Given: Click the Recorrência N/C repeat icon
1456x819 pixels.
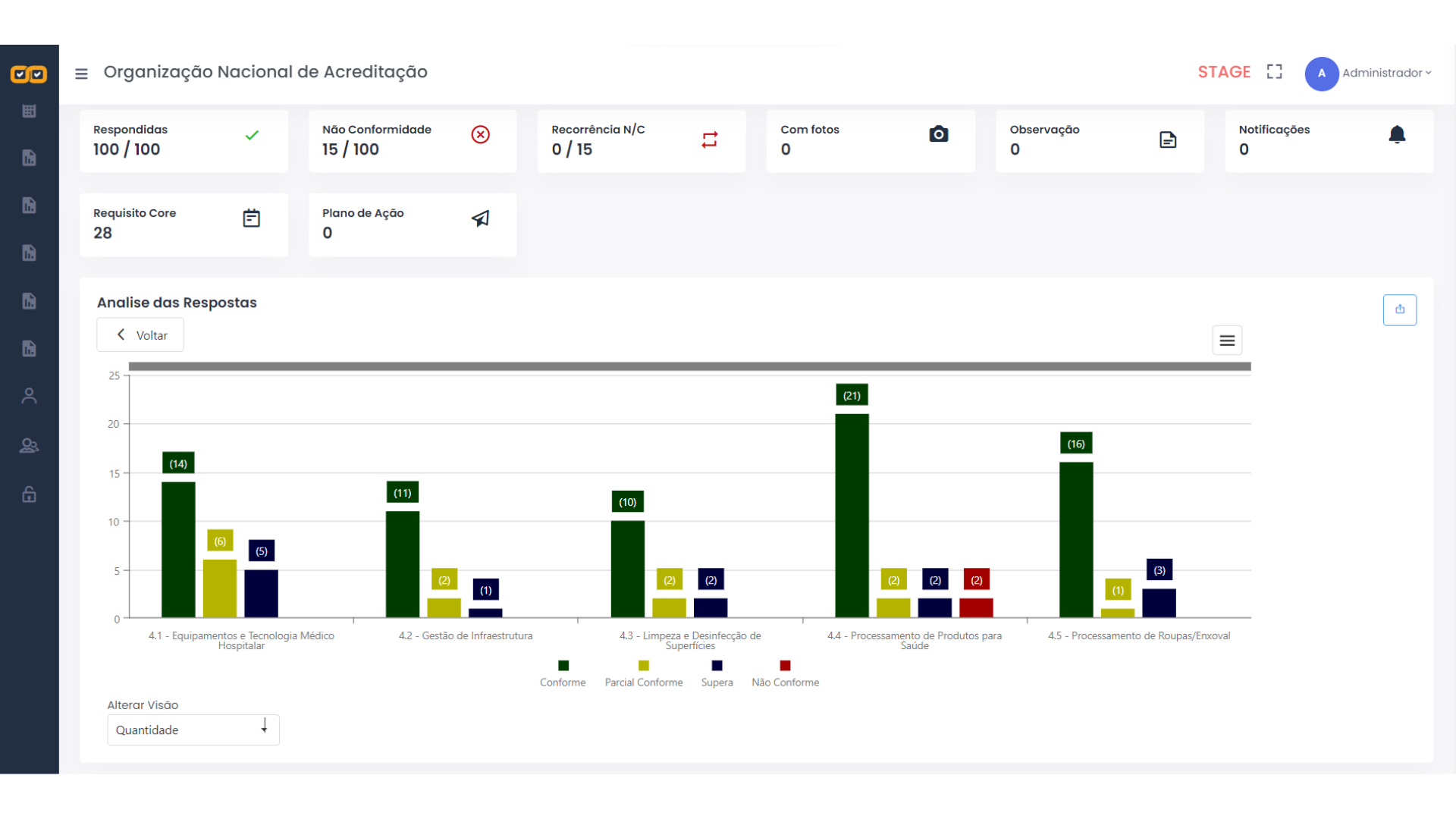Looking at the screenshot, I should point(709,140).
